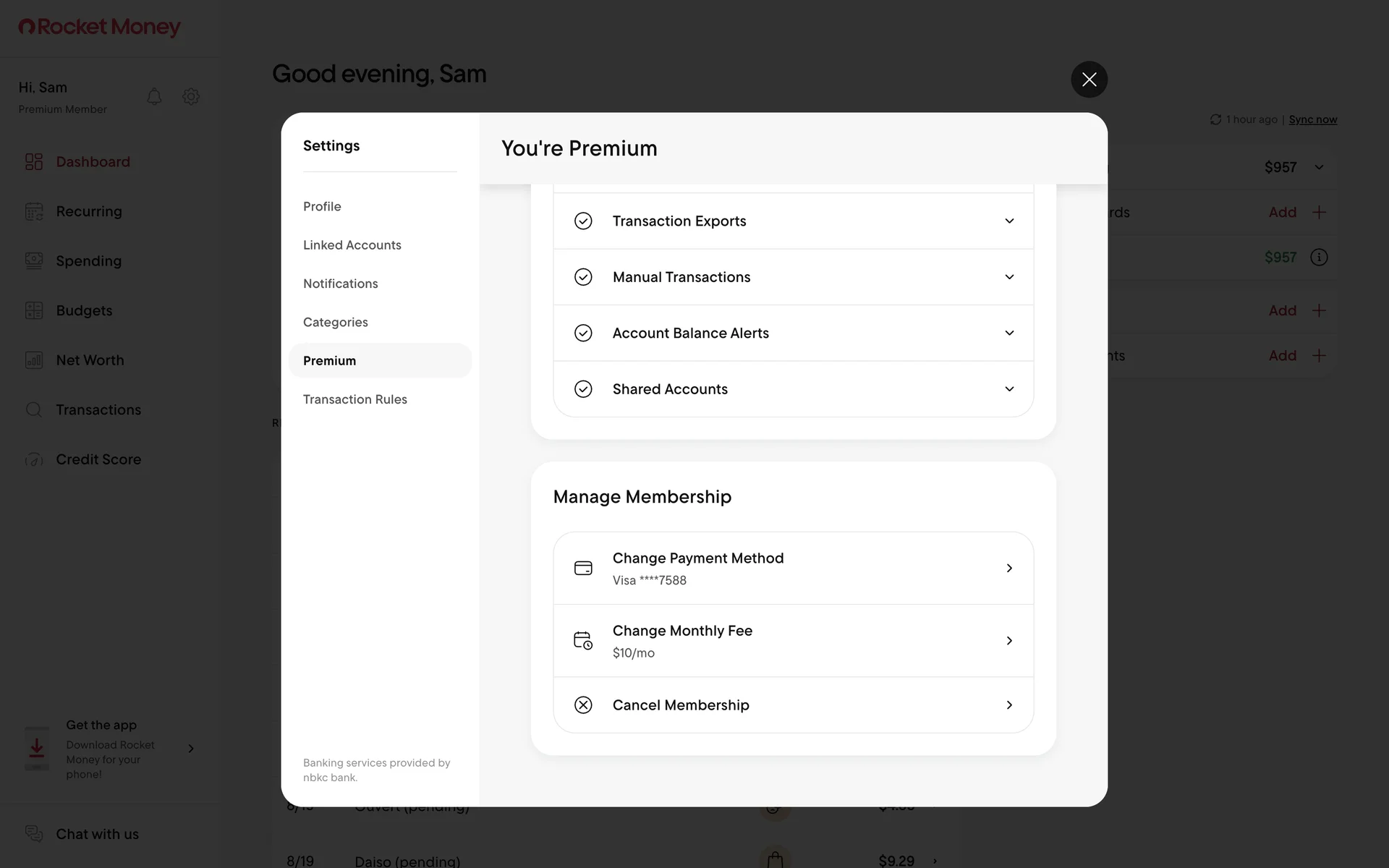Screen dimensions: 1389x868
Task: Click the Chat with us icon
Action: 34,834
